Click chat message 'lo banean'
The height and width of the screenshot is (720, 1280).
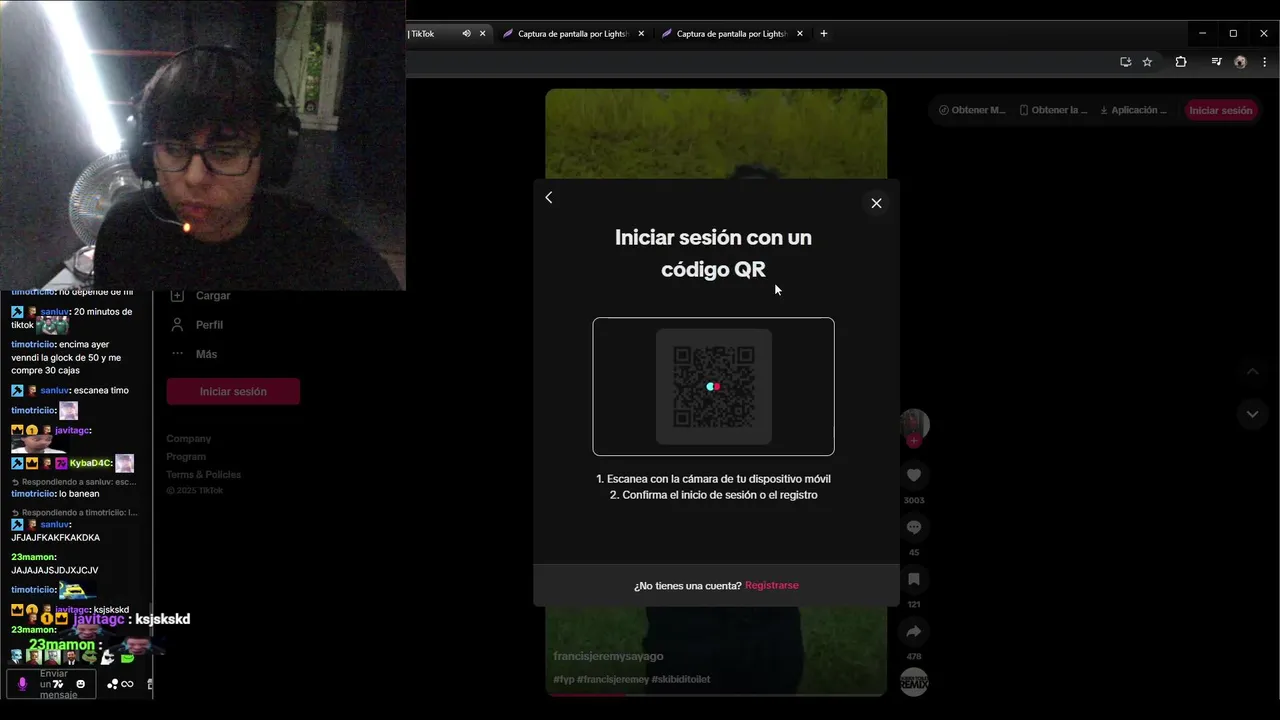tap(77, 494)
